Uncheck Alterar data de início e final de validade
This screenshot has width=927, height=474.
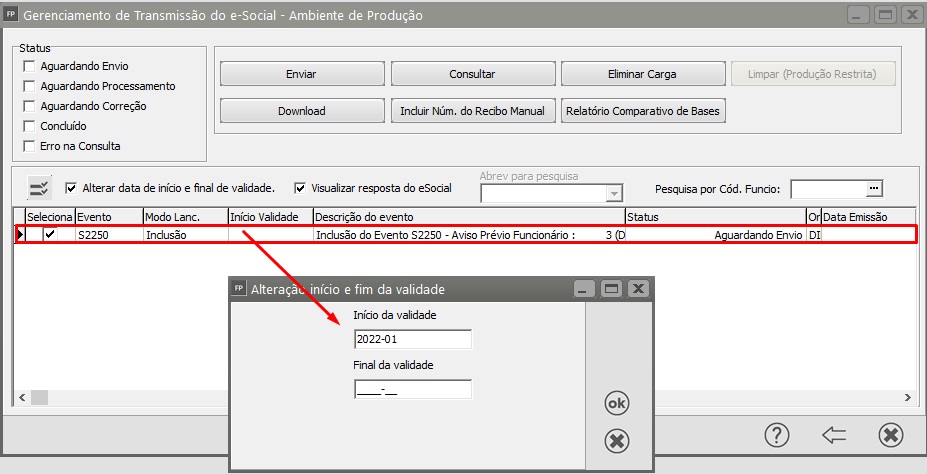[x=72, y=189]
